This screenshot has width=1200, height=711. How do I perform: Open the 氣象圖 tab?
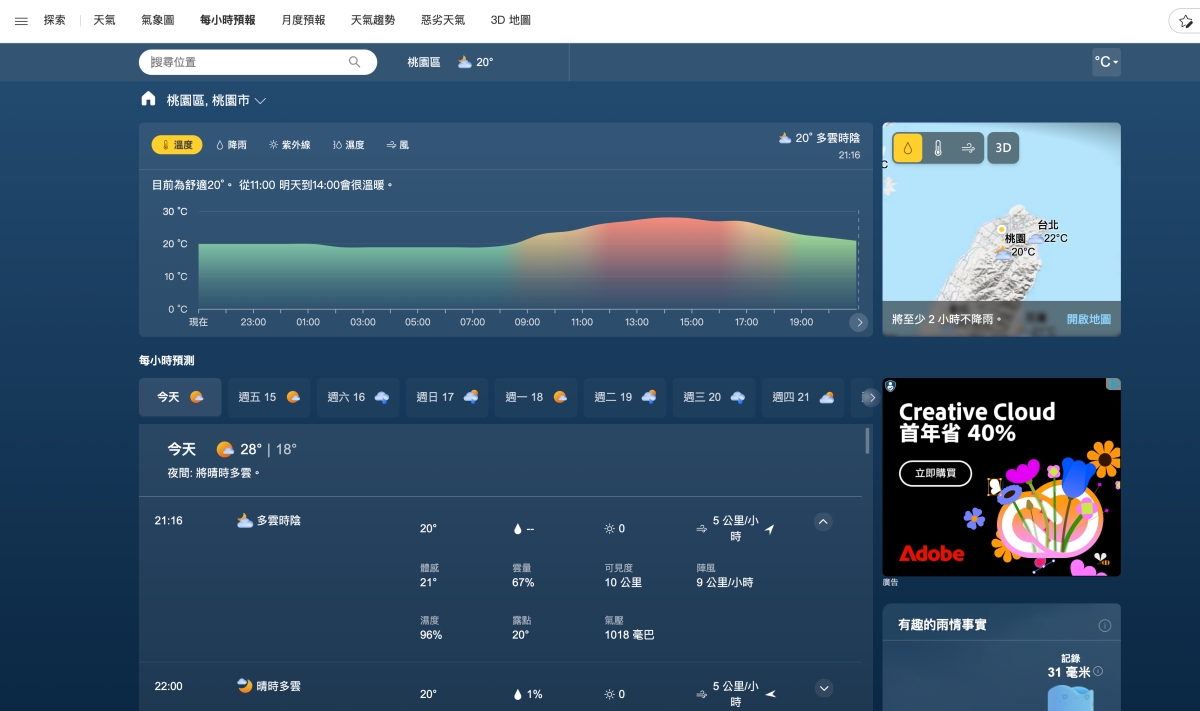pos(158,20)
